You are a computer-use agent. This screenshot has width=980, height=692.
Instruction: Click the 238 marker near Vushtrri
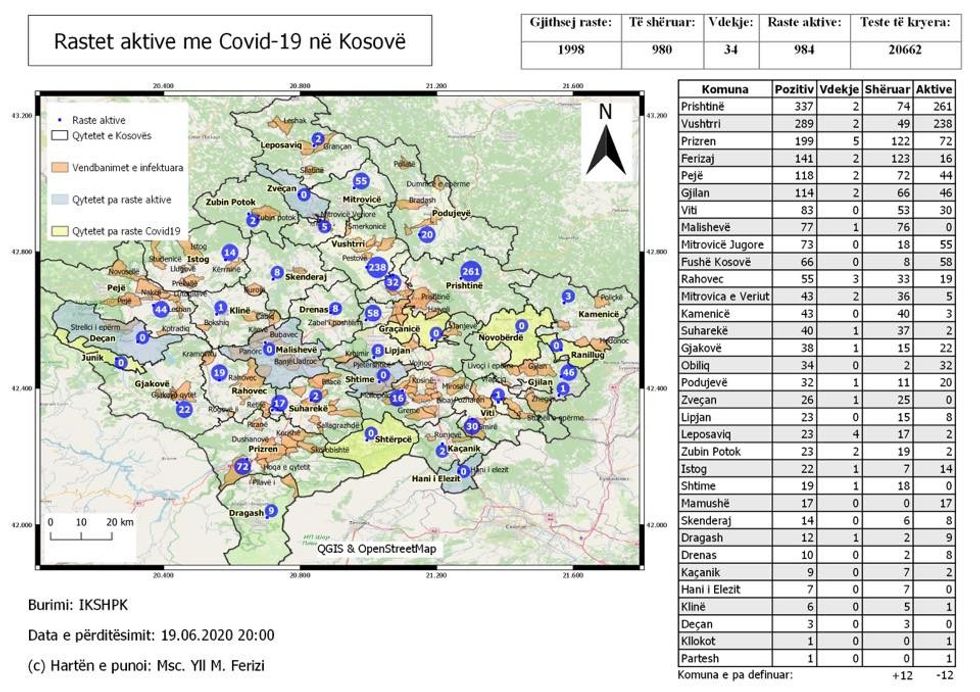(x=377, y=267)
